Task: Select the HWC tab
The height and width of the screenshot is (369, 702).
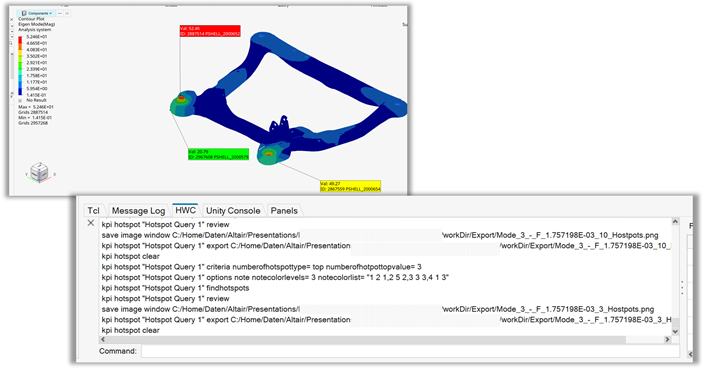Action: (x=185, y=210)
